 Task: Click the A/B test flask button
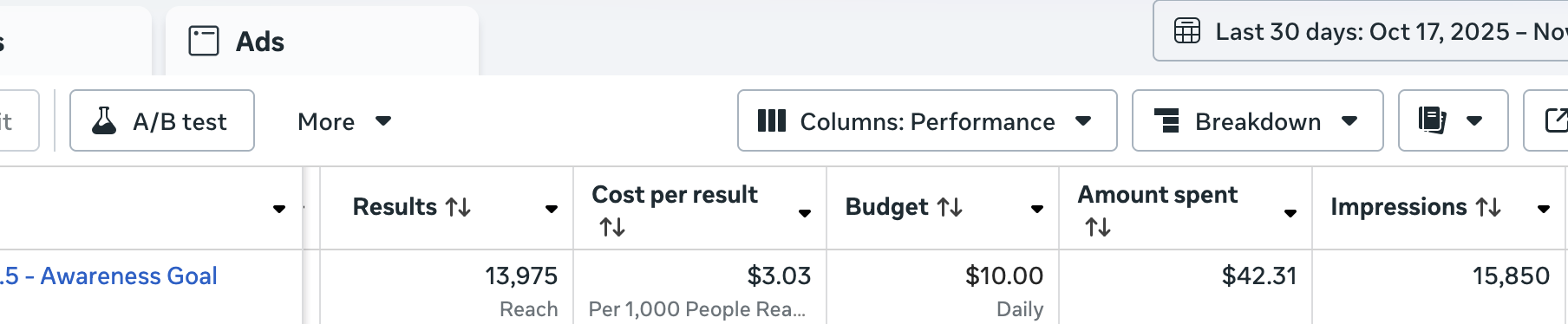tap(162, 120)
